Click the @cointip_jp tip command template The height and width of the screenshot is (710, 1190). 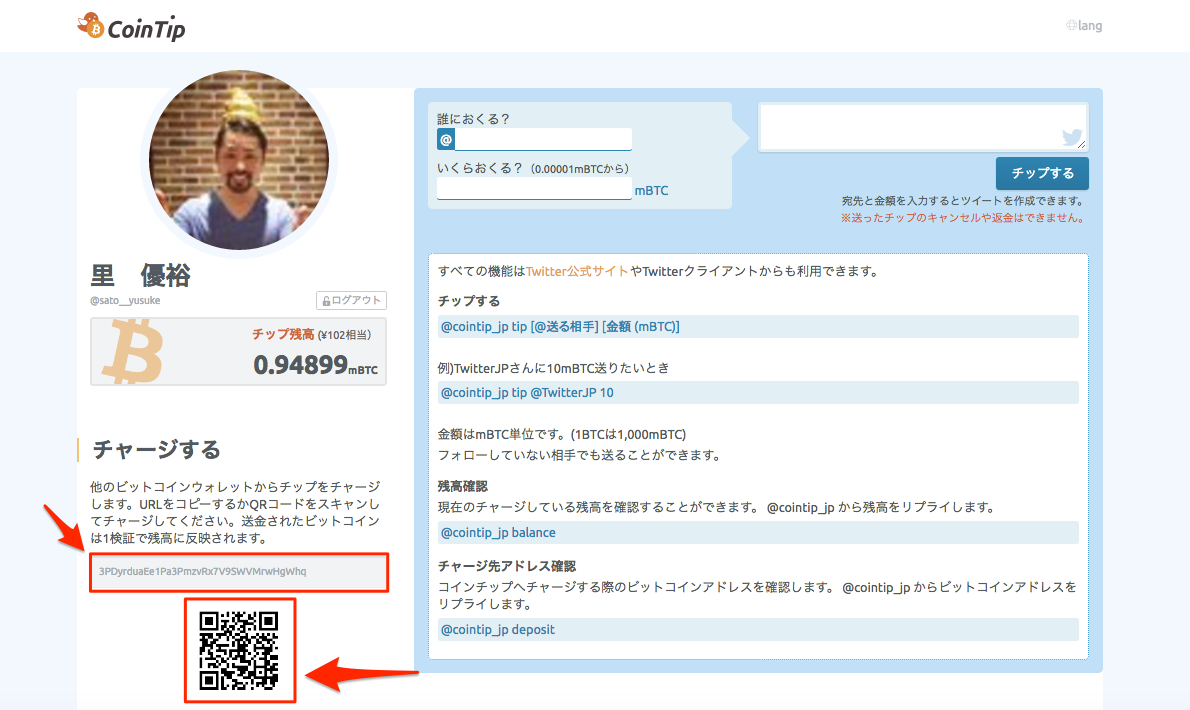point(758,327)
